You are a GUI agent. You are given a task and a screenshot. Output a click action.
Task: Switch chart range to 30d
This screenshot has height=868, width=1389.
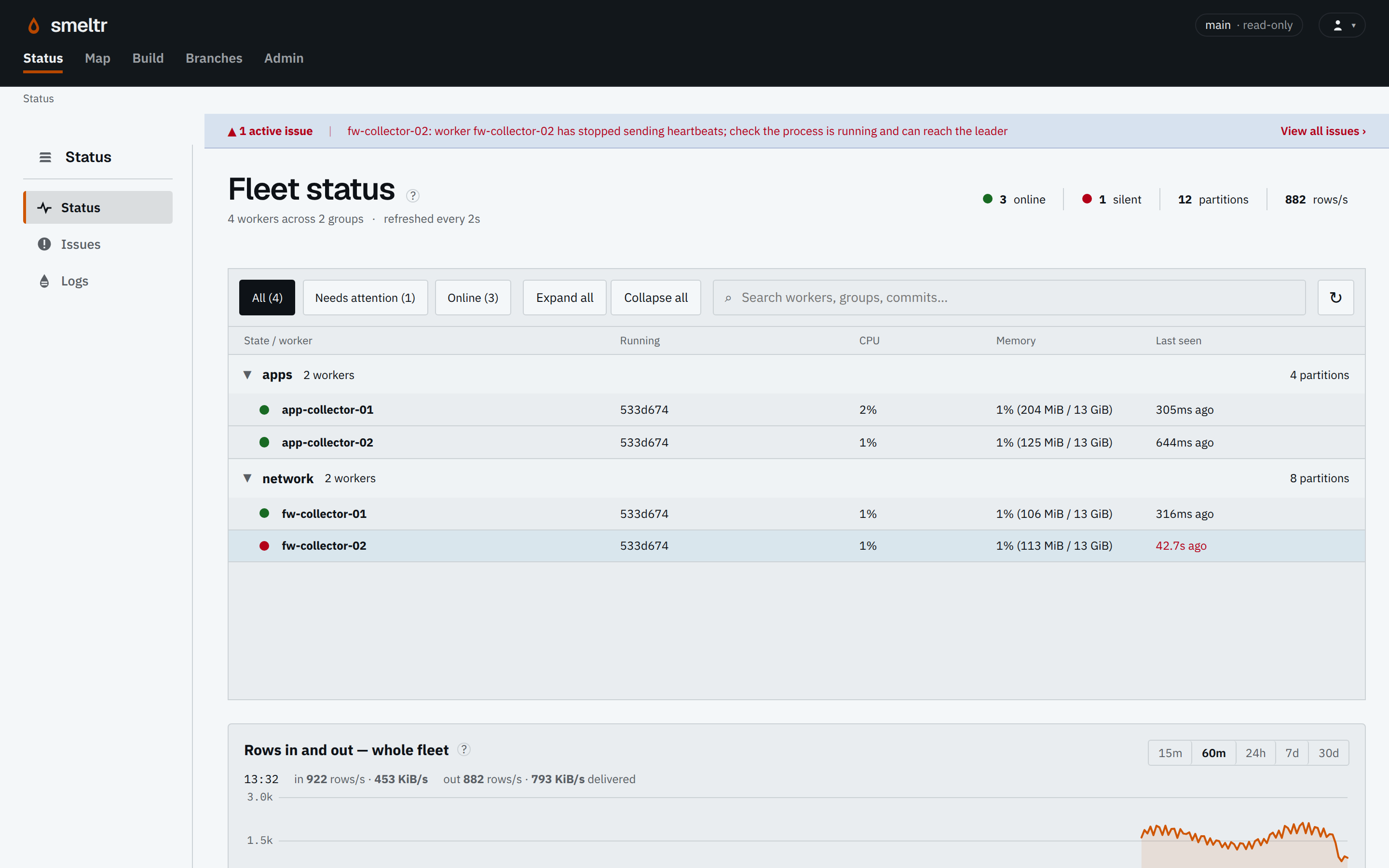pos(1329,753)
